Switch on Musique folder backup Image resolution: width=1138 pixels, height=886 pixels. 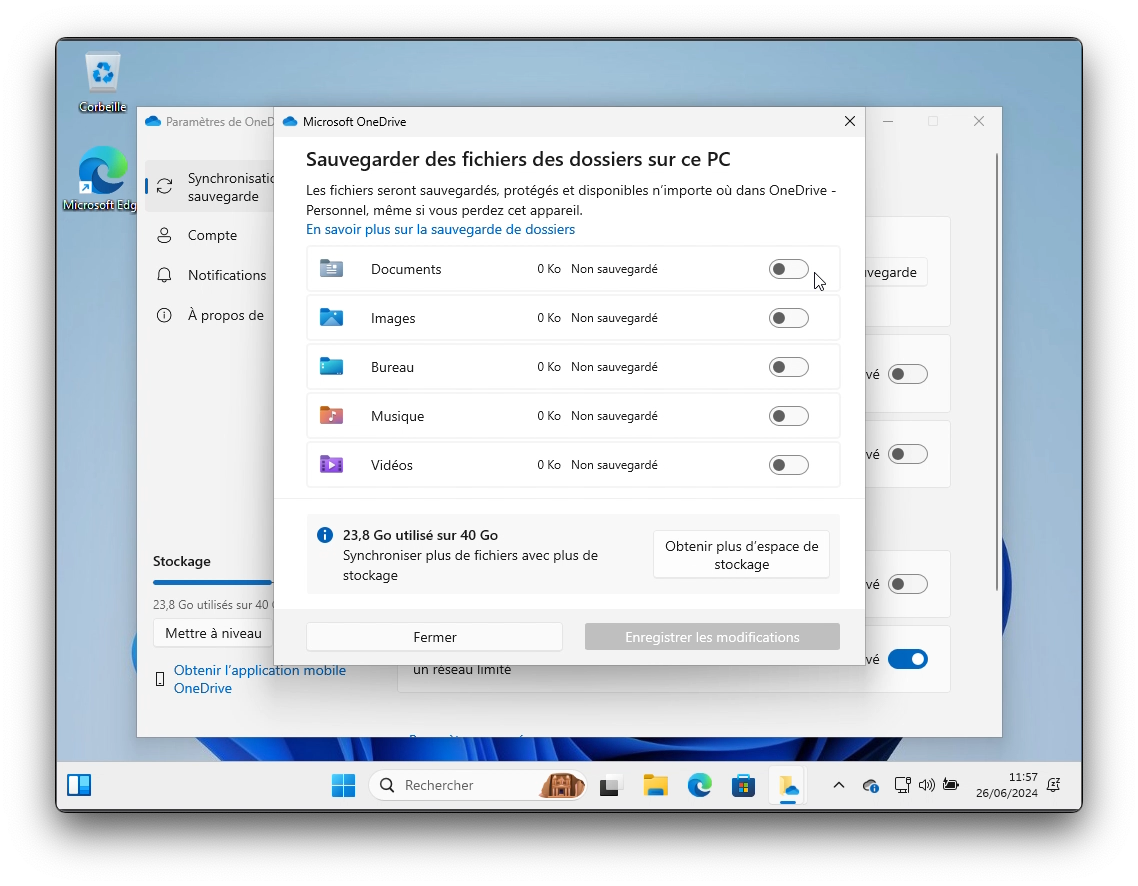pos(788,416)
